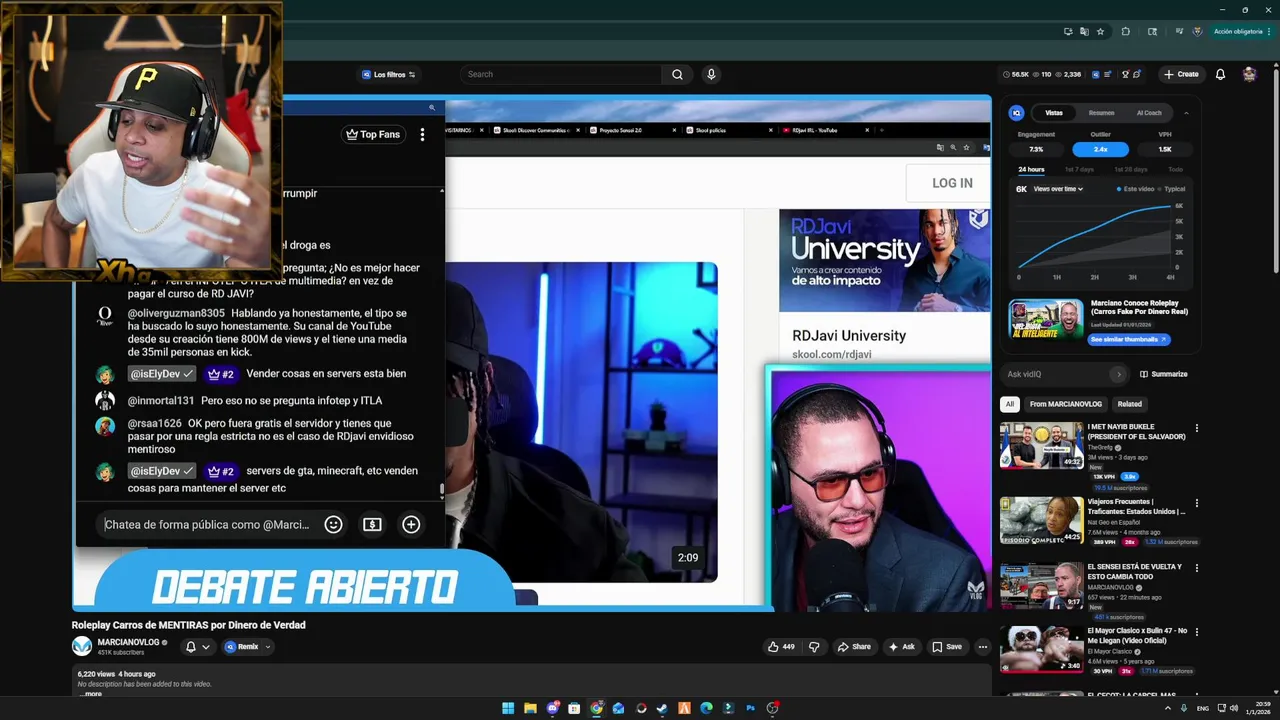Click the MARCIANOVLOG channel name

[x=129, y=642]
